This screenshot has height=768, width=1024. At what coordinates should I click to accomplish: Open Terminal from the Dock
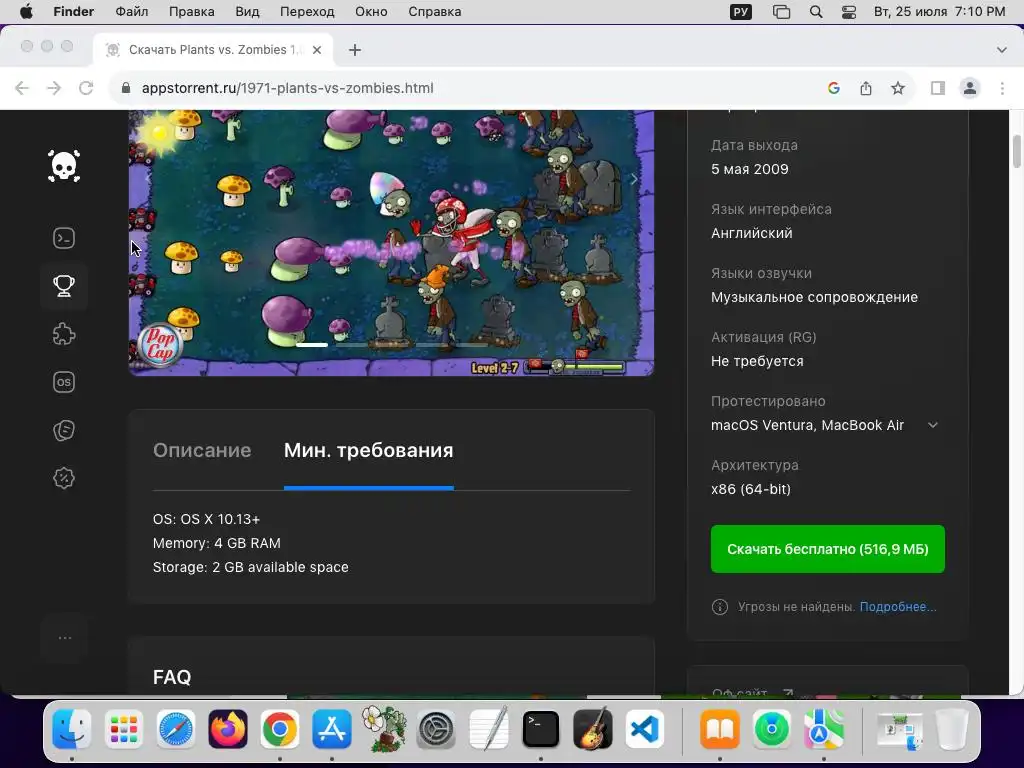(541, 729)
